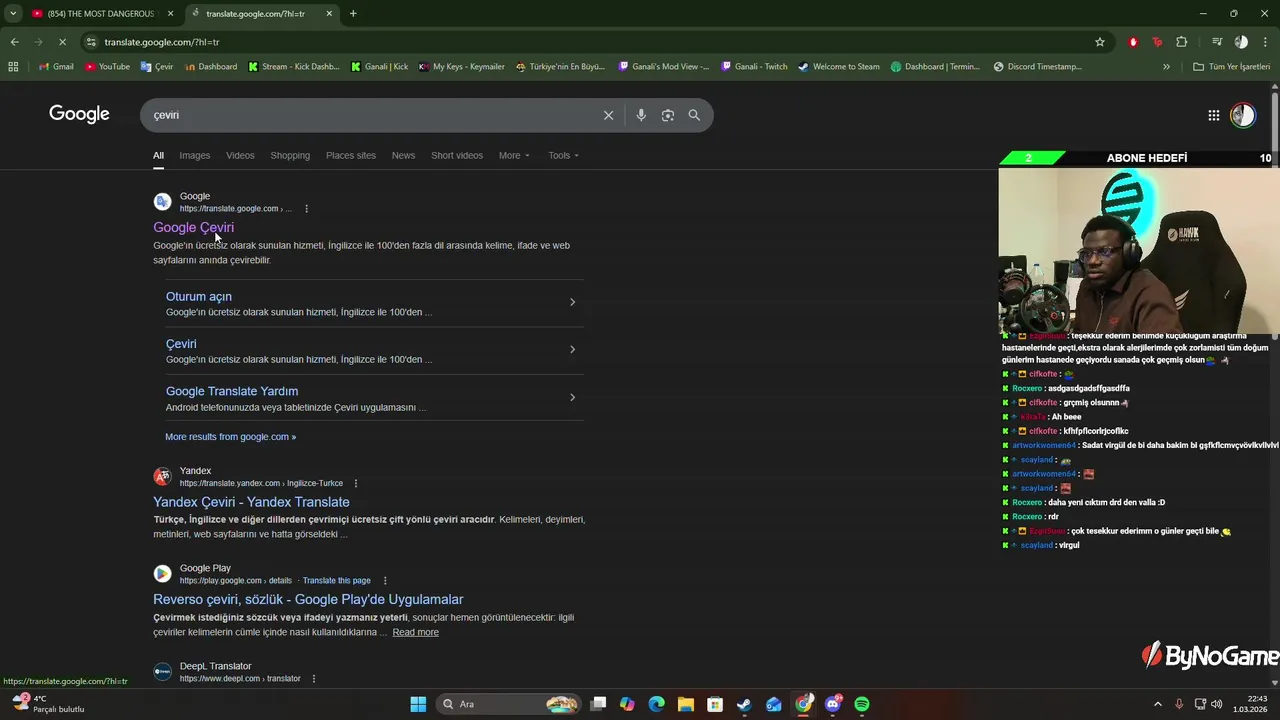Select the Short videos search tab
Viewport: 1280px width, 720px height.
click(457, 155)
